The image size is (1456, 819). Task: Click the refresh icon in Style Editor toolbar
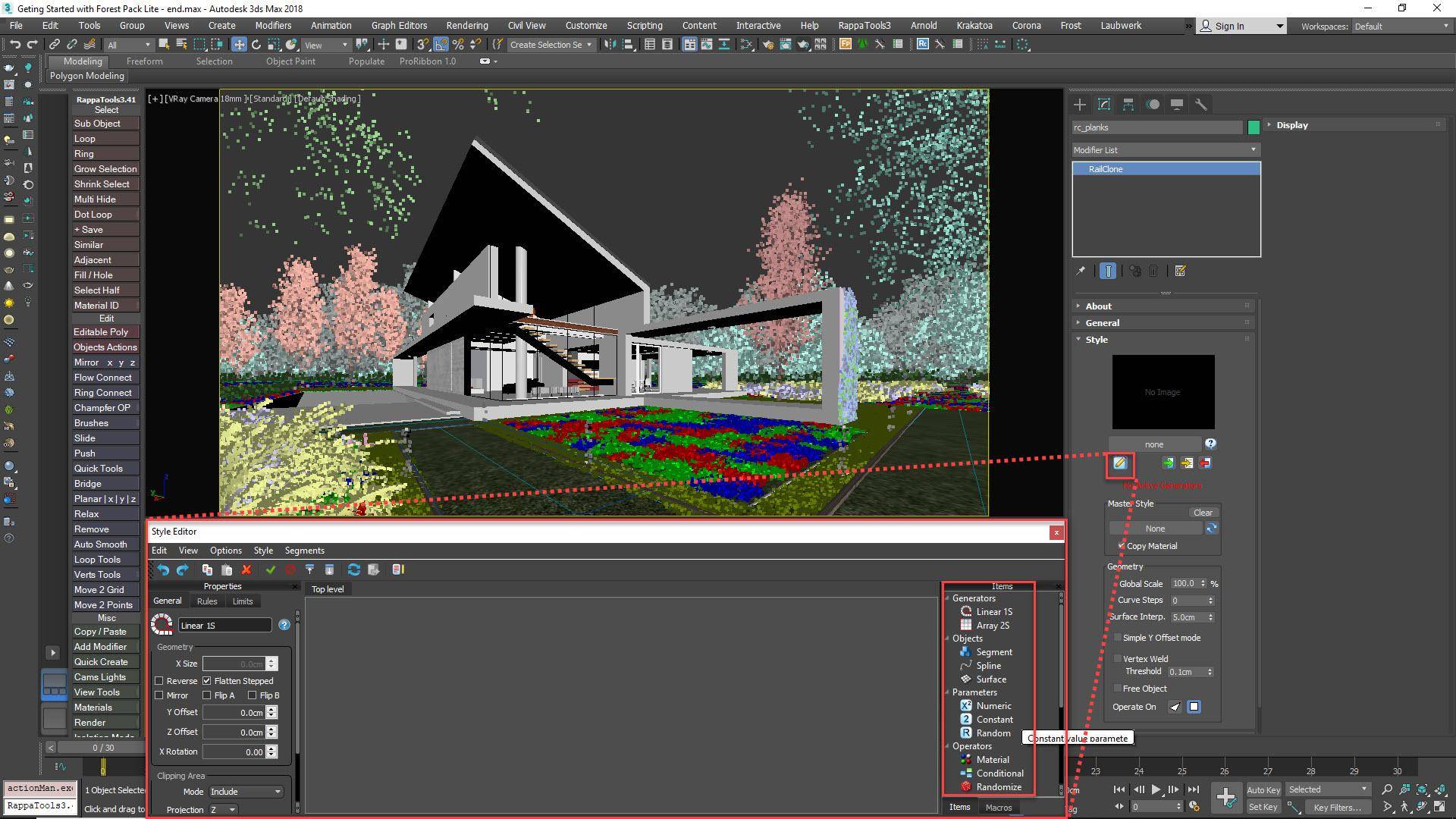pyautogui.click(x=353, y=570)
